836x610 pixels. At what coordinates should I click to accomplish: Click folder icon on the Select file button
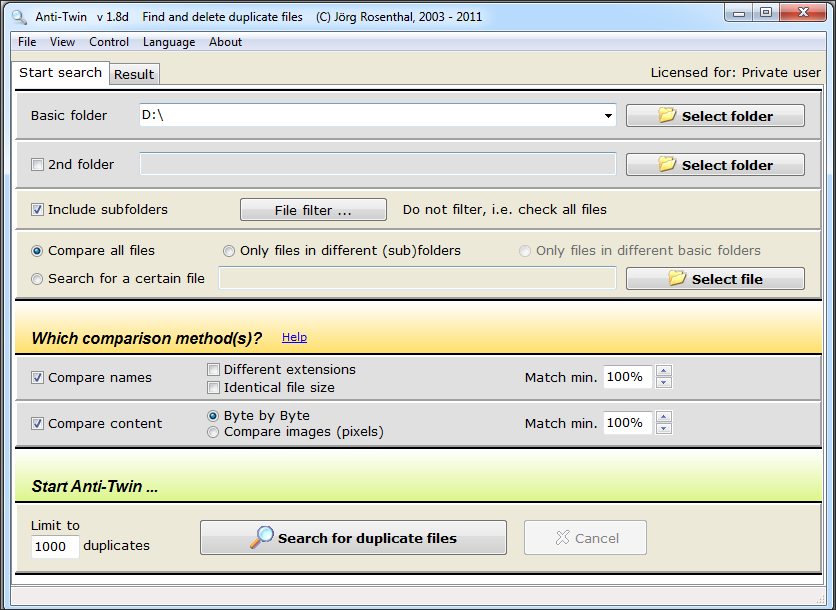677,278
